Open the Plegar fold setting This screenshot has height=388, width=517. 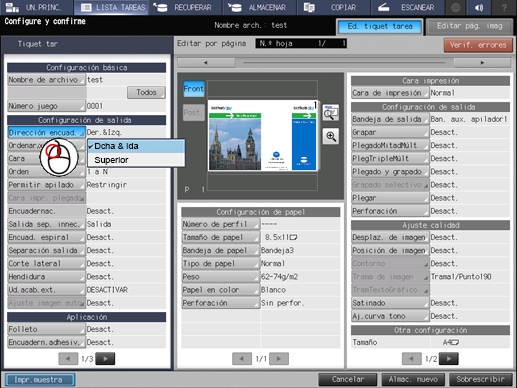pyautogui.click(x=390, y=198)
